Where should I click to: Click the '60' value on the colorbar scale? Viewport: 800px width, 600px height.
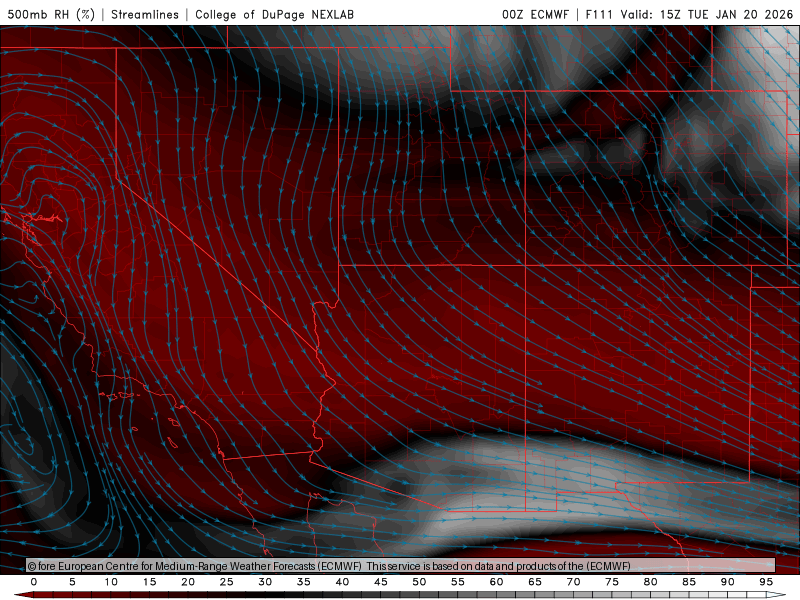(x=496, y=582)
